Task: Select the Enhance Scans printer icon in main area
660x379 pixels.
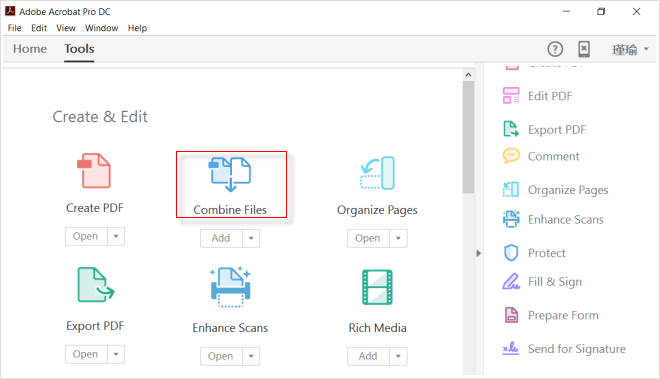Action: (x=230, y=287)
